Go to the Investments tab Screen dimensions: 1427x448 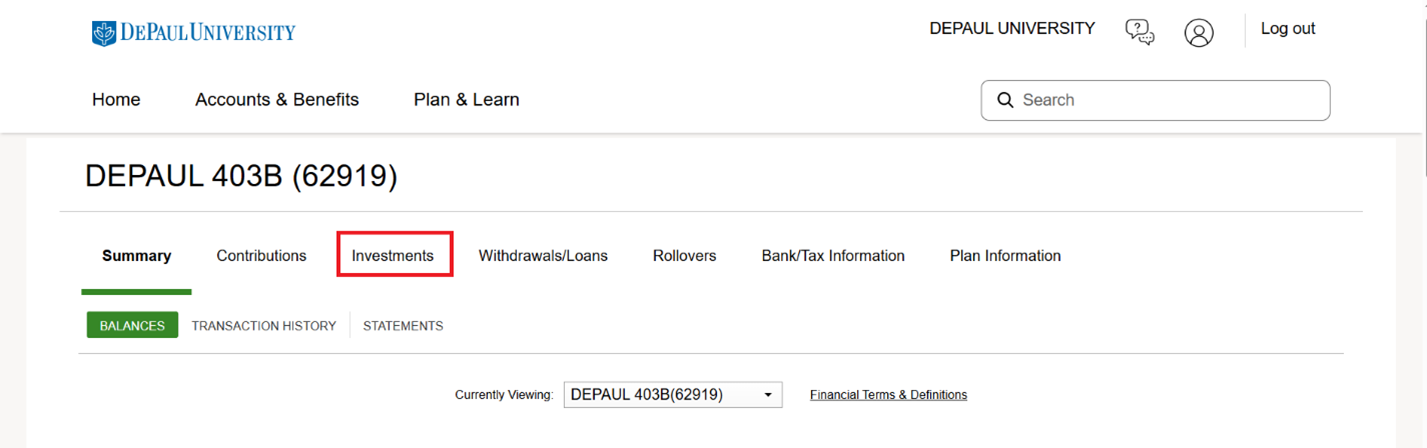[393, 256]
